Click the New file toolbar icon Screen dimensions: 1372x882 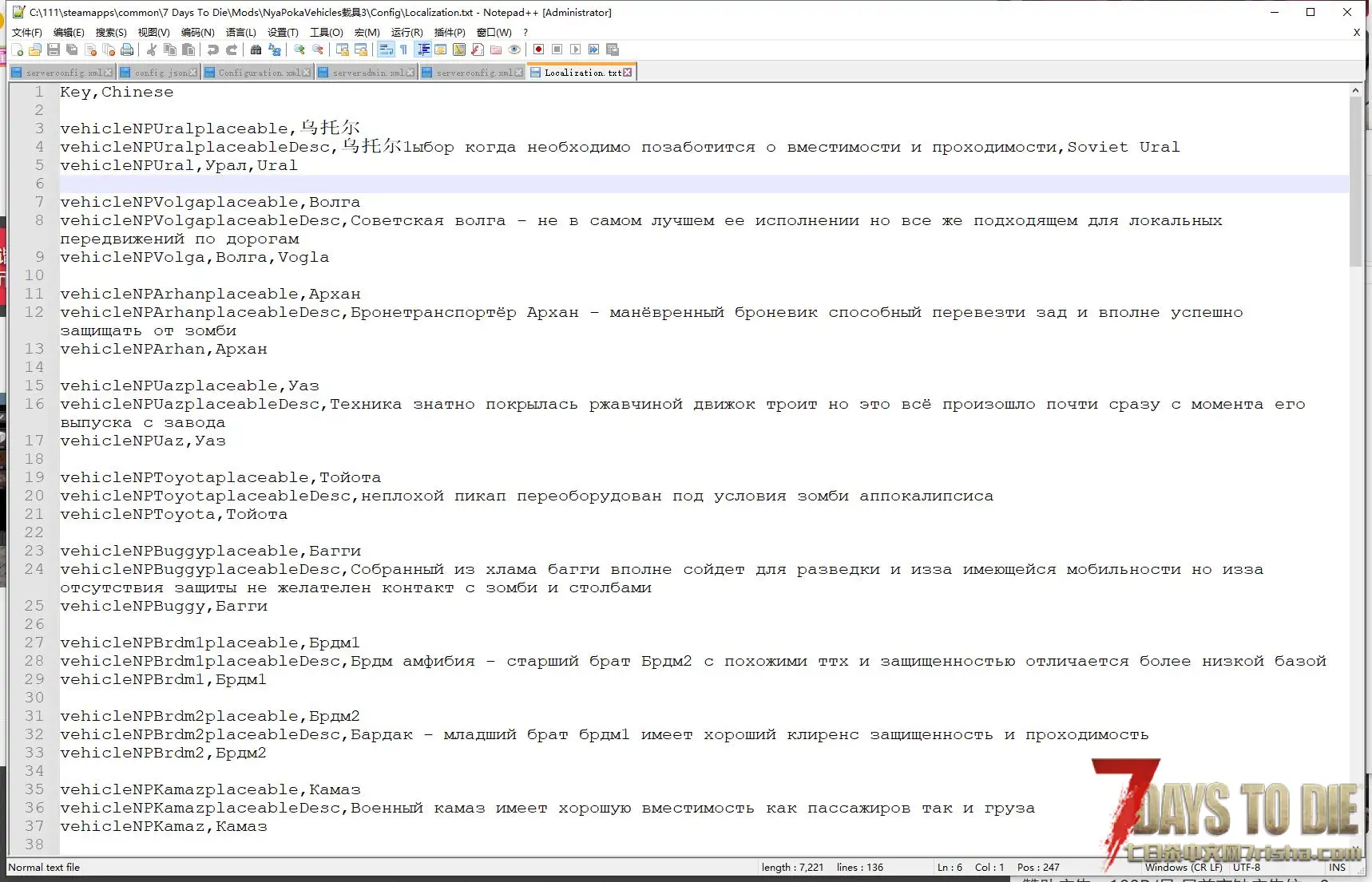click(17, 49)
